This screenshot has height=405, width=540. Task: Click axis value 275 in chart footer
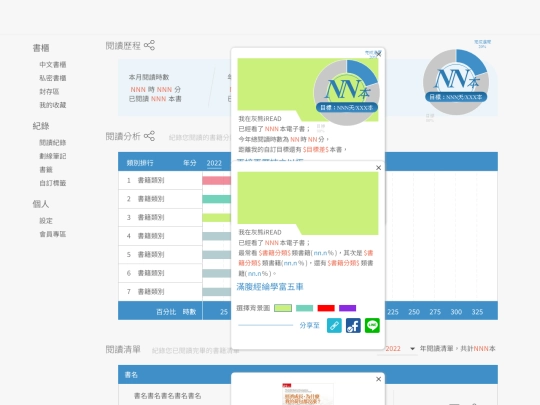point(435,312)
